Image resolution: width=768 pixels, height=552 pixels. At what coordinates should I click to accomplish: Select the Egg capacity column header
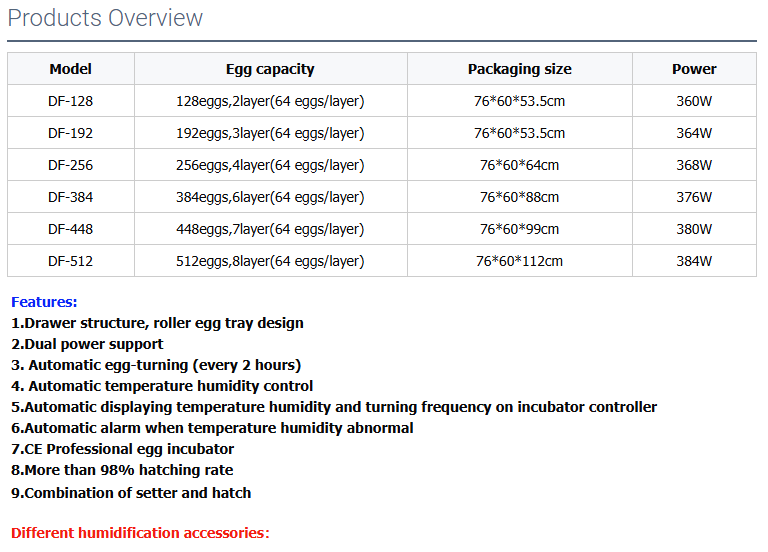[x=270, y=69]
